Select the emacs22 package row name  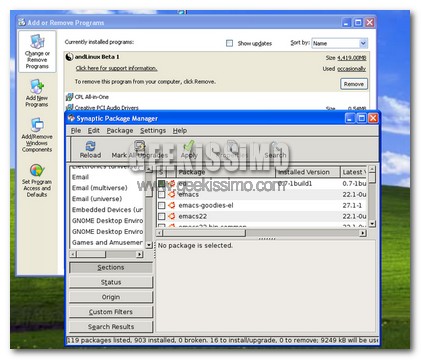click(x=193, y=216)
